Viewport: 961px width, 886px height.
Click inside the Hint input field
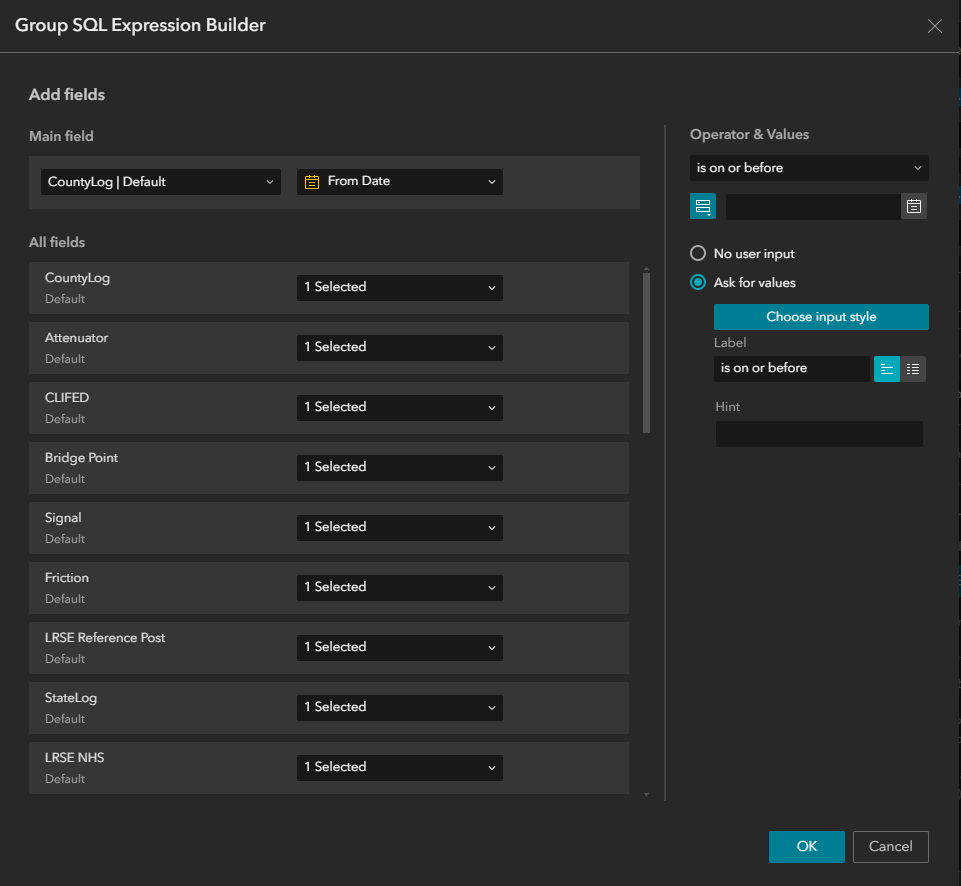[818, 433]
